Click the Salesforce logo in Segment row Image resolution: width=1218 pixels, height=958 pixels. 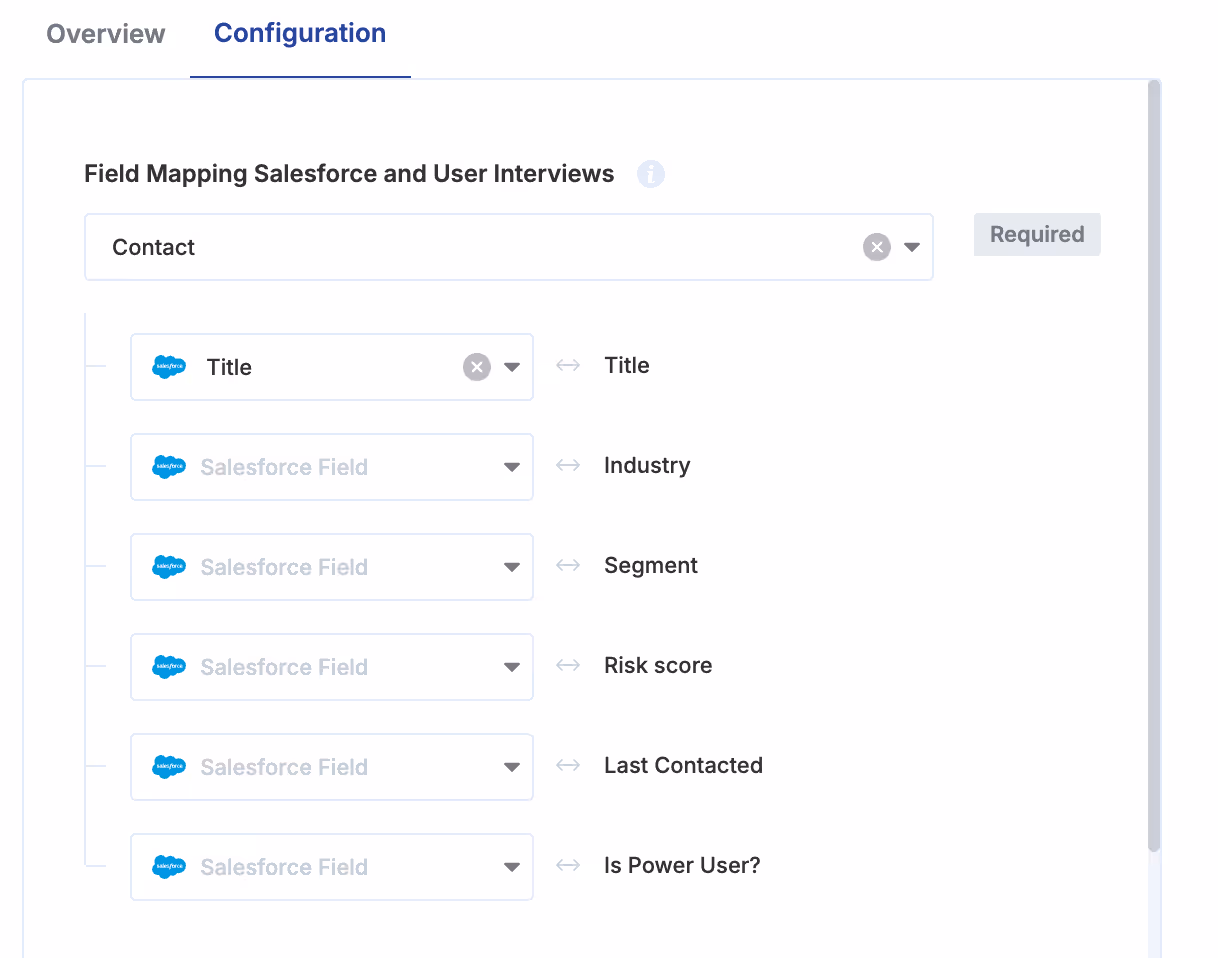pos(169,567)
